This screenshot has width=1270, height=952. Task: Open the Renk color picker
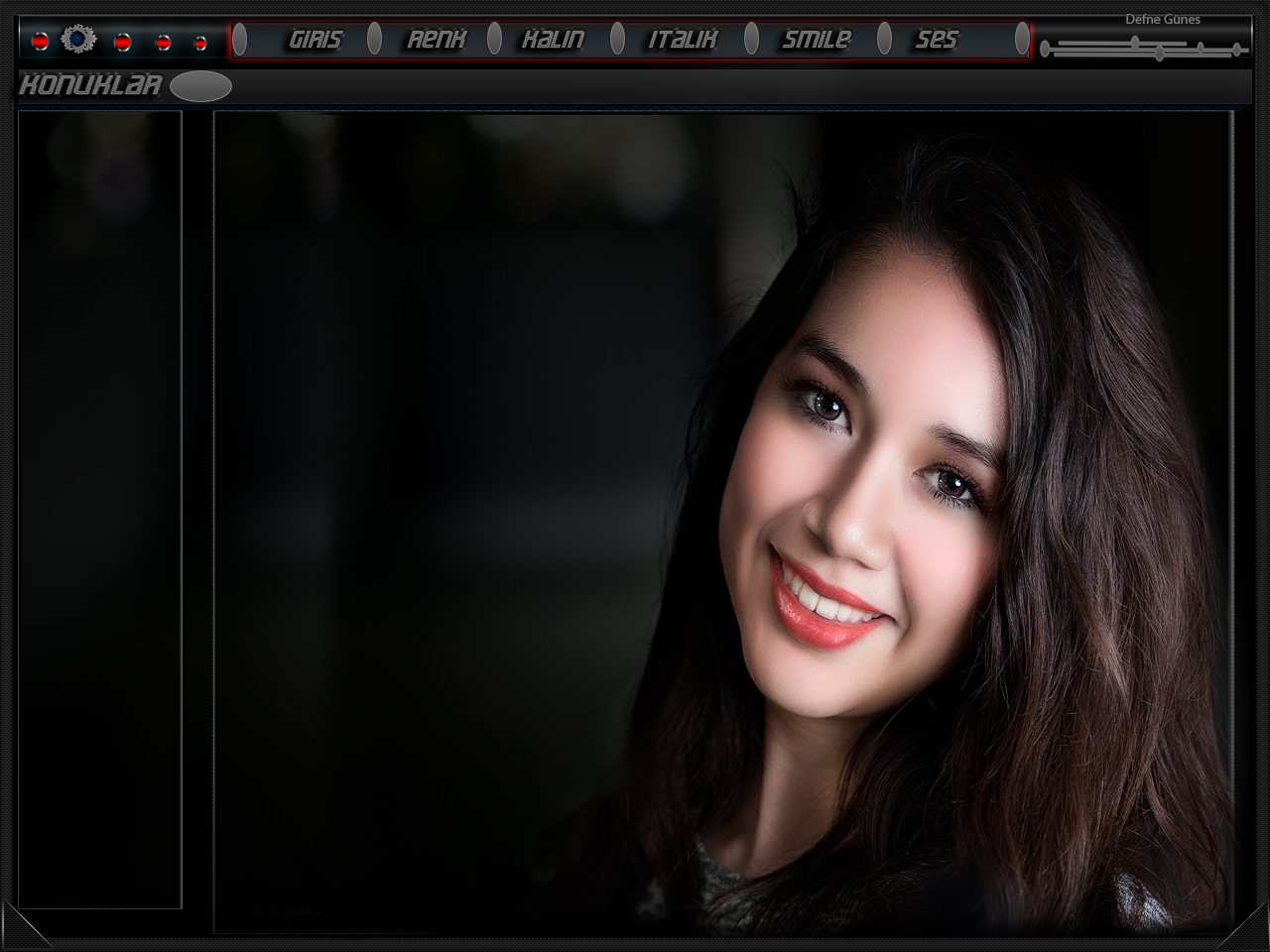(x=437, y=40)
